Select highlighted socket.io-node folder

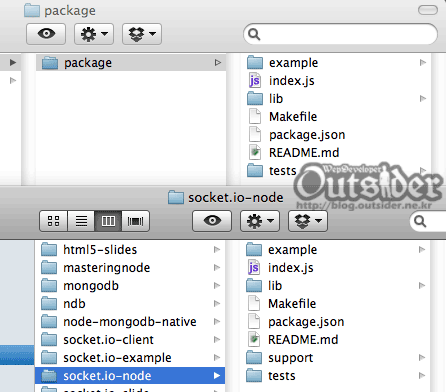(130, 376)
